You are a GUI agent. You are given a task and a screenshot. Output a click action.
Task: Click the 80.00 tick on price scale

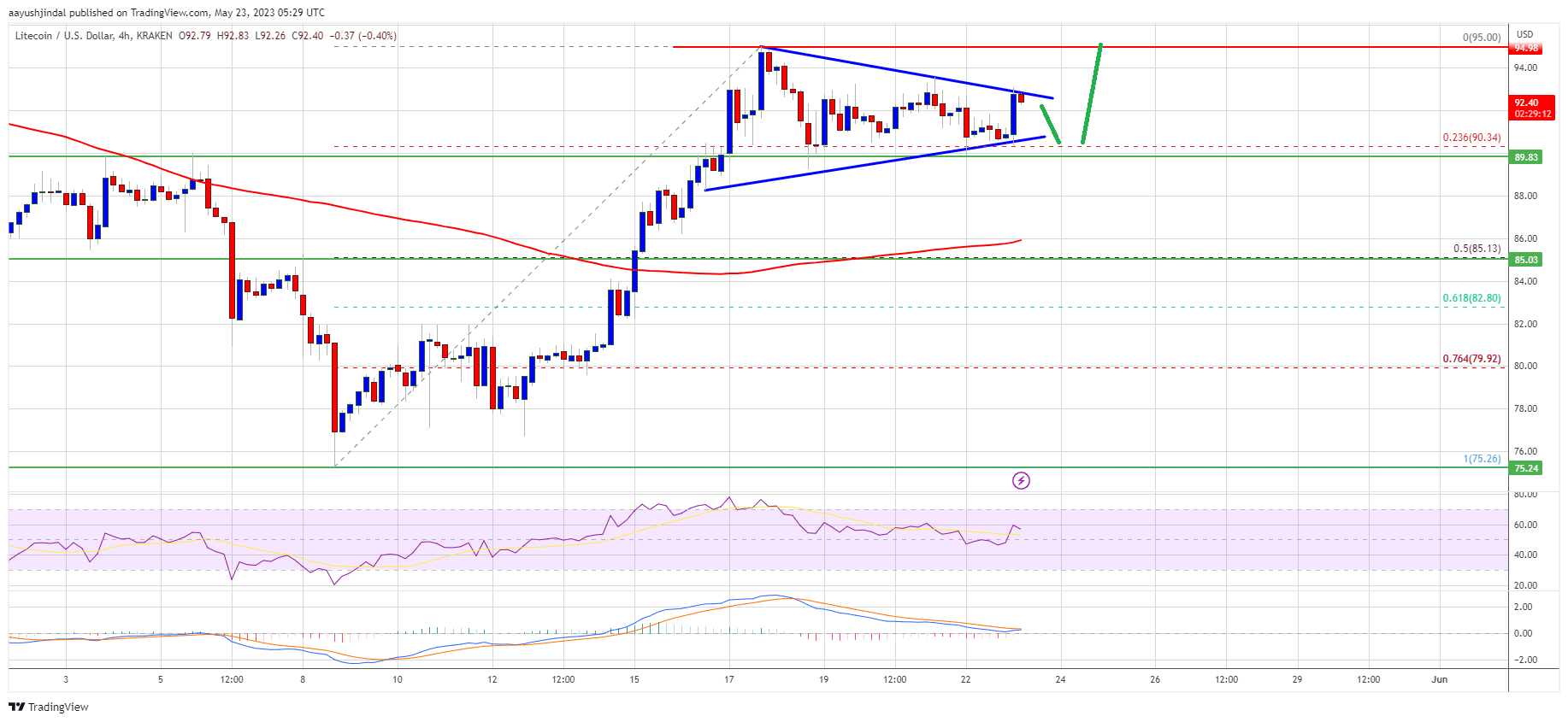(1525, 367)
